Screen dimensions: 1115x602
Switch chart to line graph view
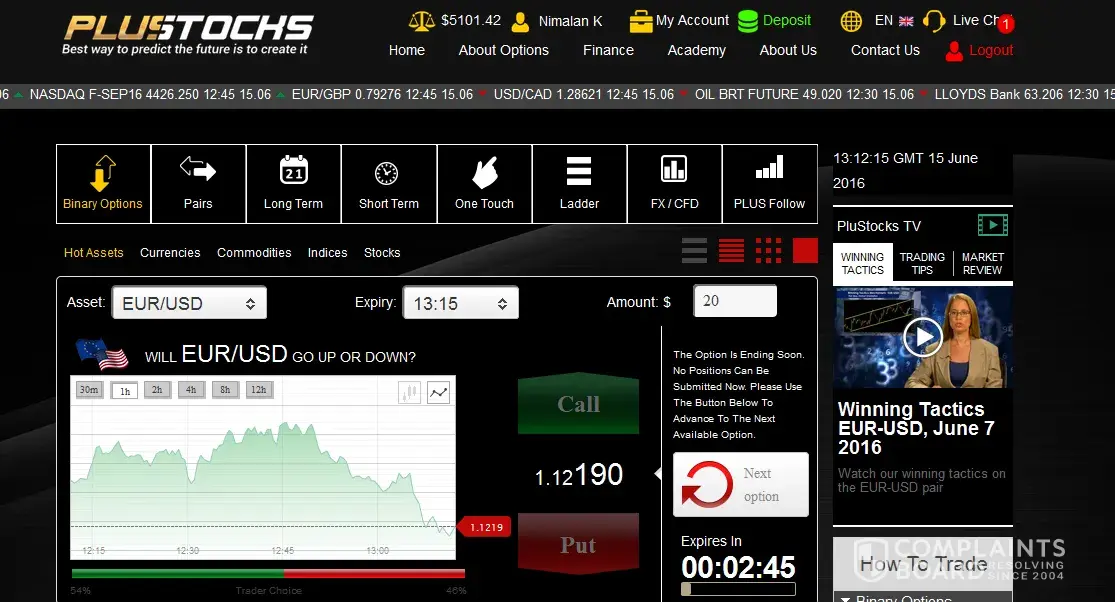point(439,392)
